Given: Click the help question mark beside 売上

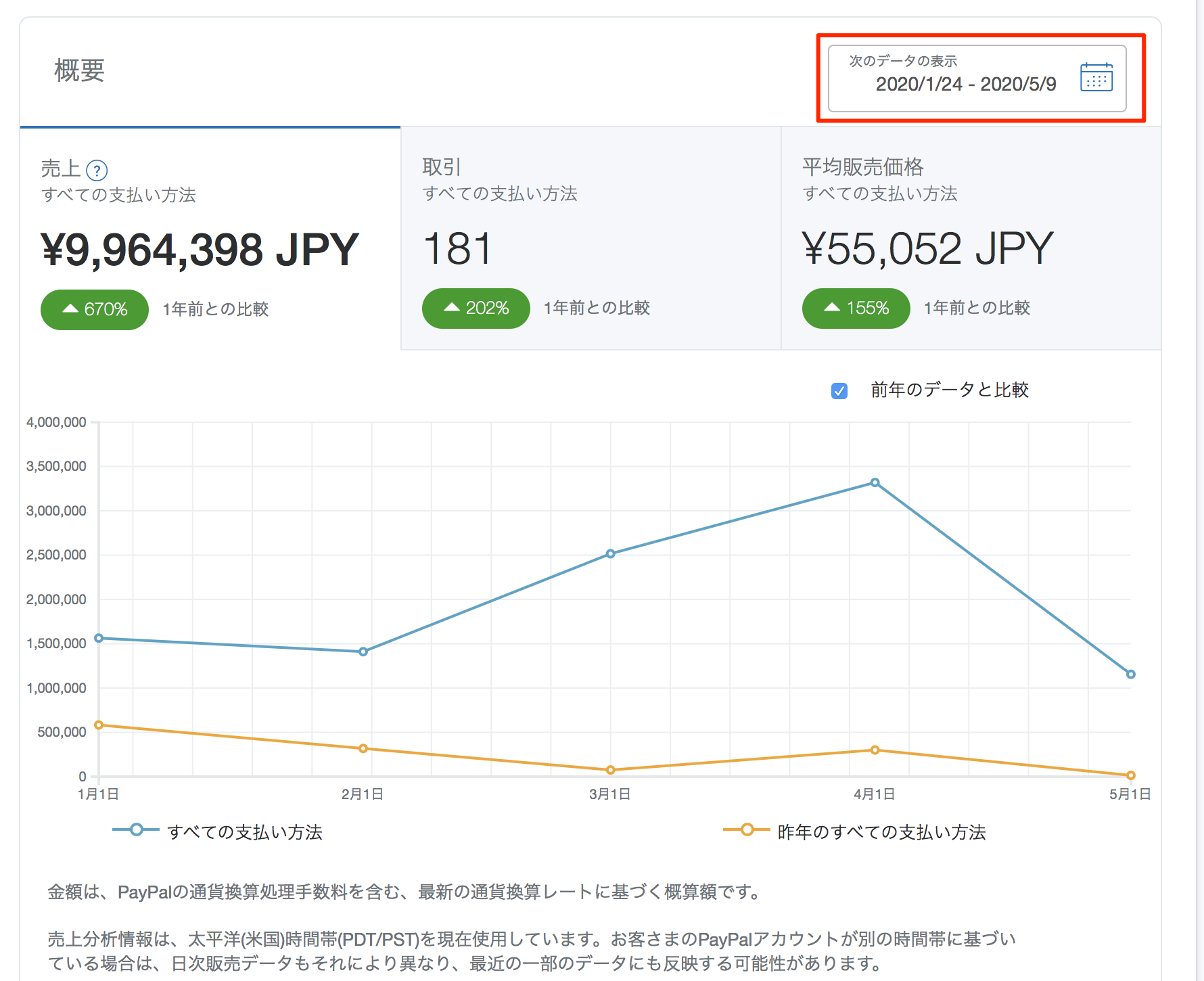Looking at the screenshot, I should pos(97,170).
